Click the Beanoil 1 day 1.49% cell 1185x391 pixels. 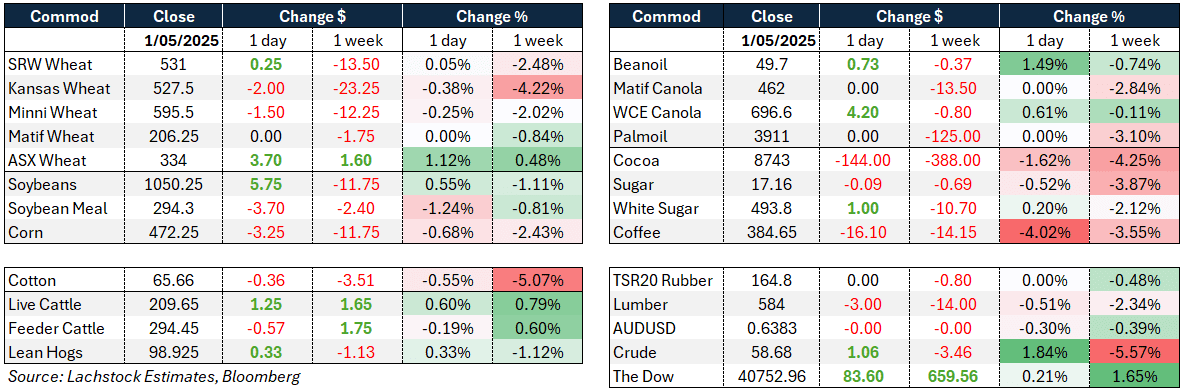coord(1045,64)
